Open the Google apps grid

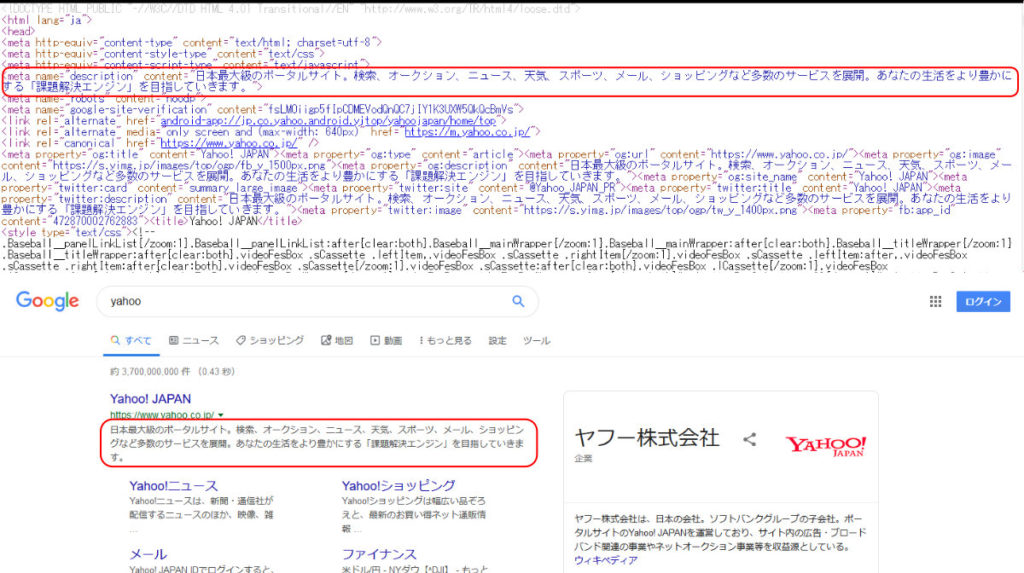(936, 301)
